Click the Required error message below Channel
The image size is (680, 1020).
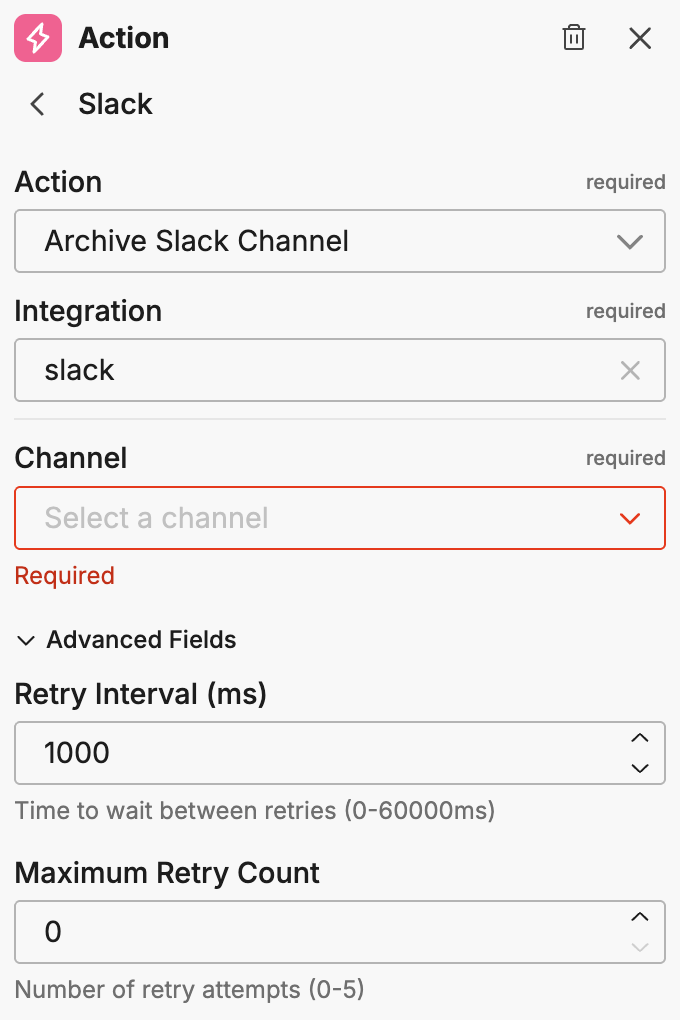(x=64, y=576)
